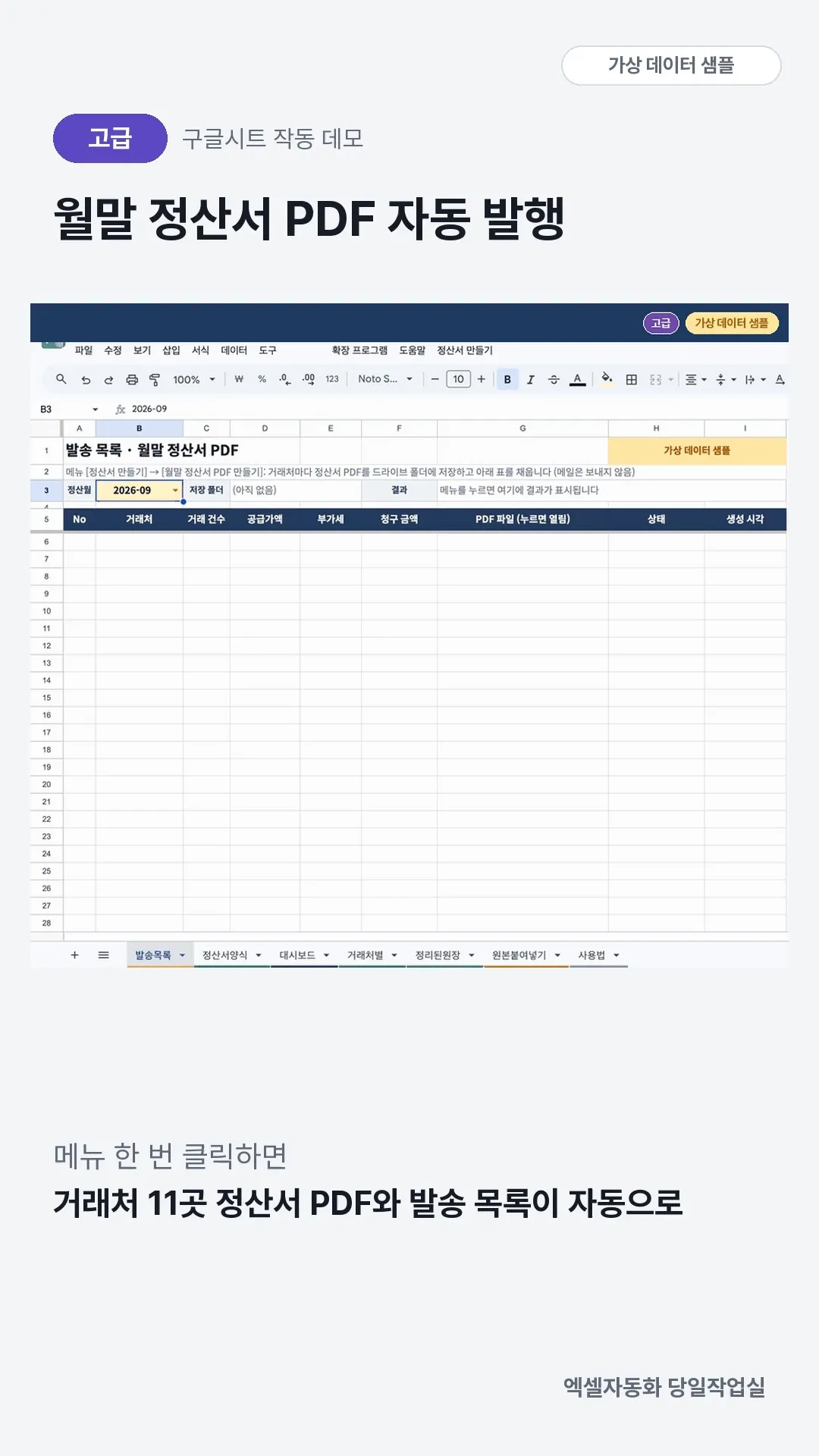This screenshot has width=819, height=1456.
Task: Decrease decimal places icon
Action: [x=284, y=379]
